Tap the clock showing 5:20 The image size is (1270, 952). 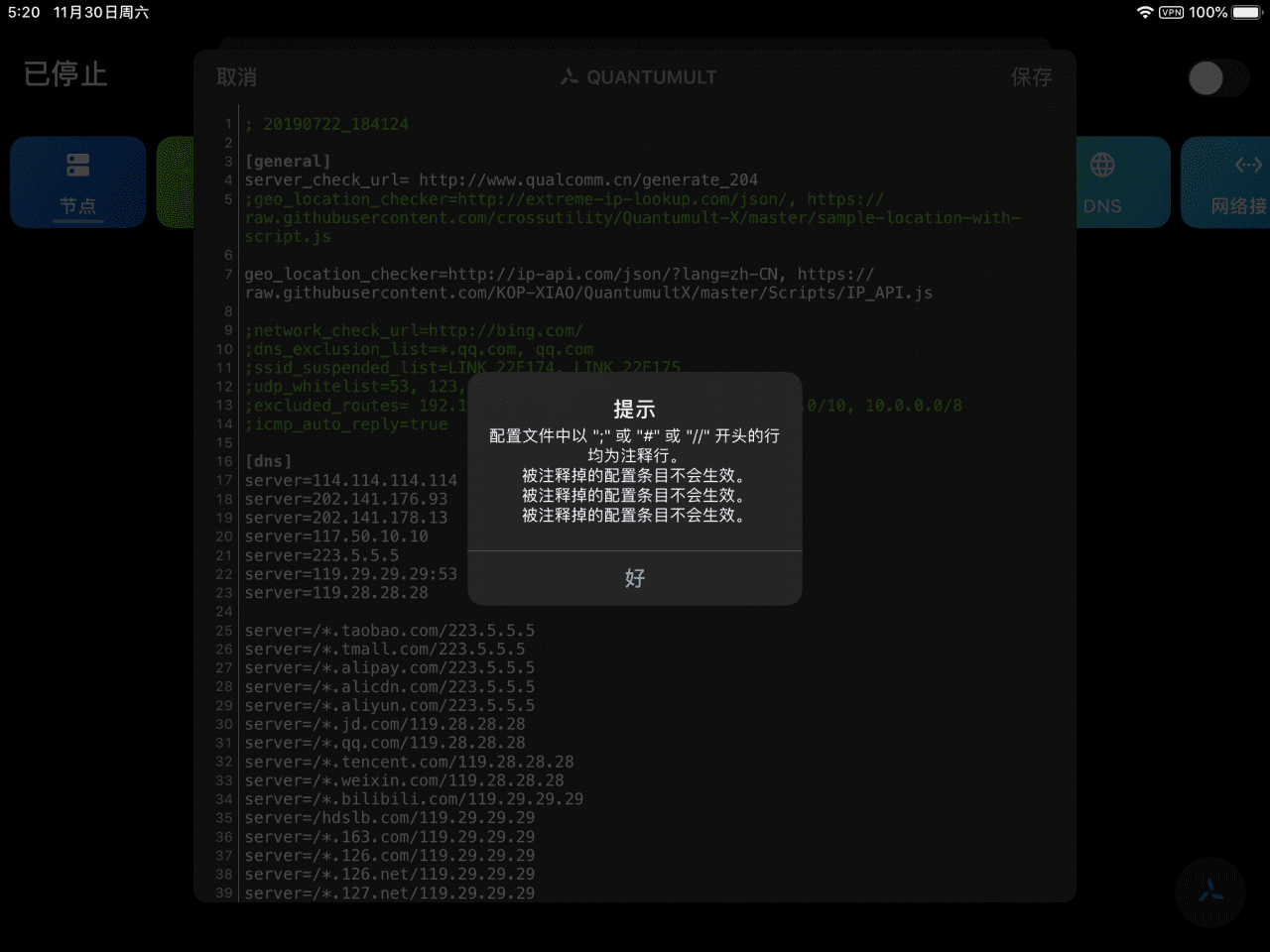tap(22, 13)
